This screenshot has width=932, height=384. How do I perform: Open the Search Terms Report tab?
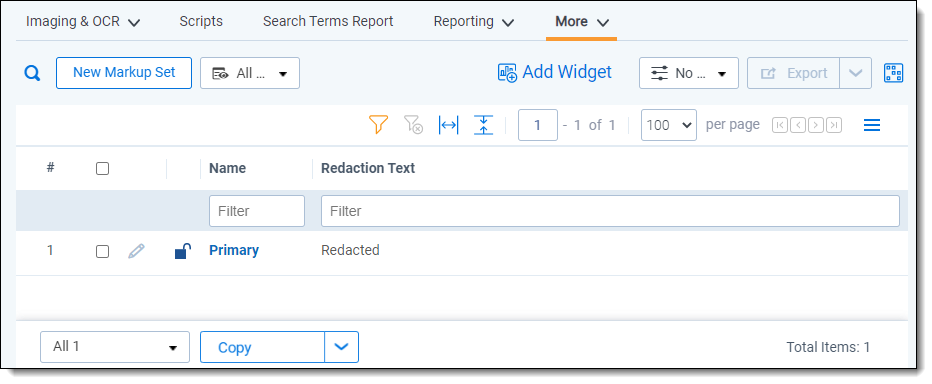328,21
